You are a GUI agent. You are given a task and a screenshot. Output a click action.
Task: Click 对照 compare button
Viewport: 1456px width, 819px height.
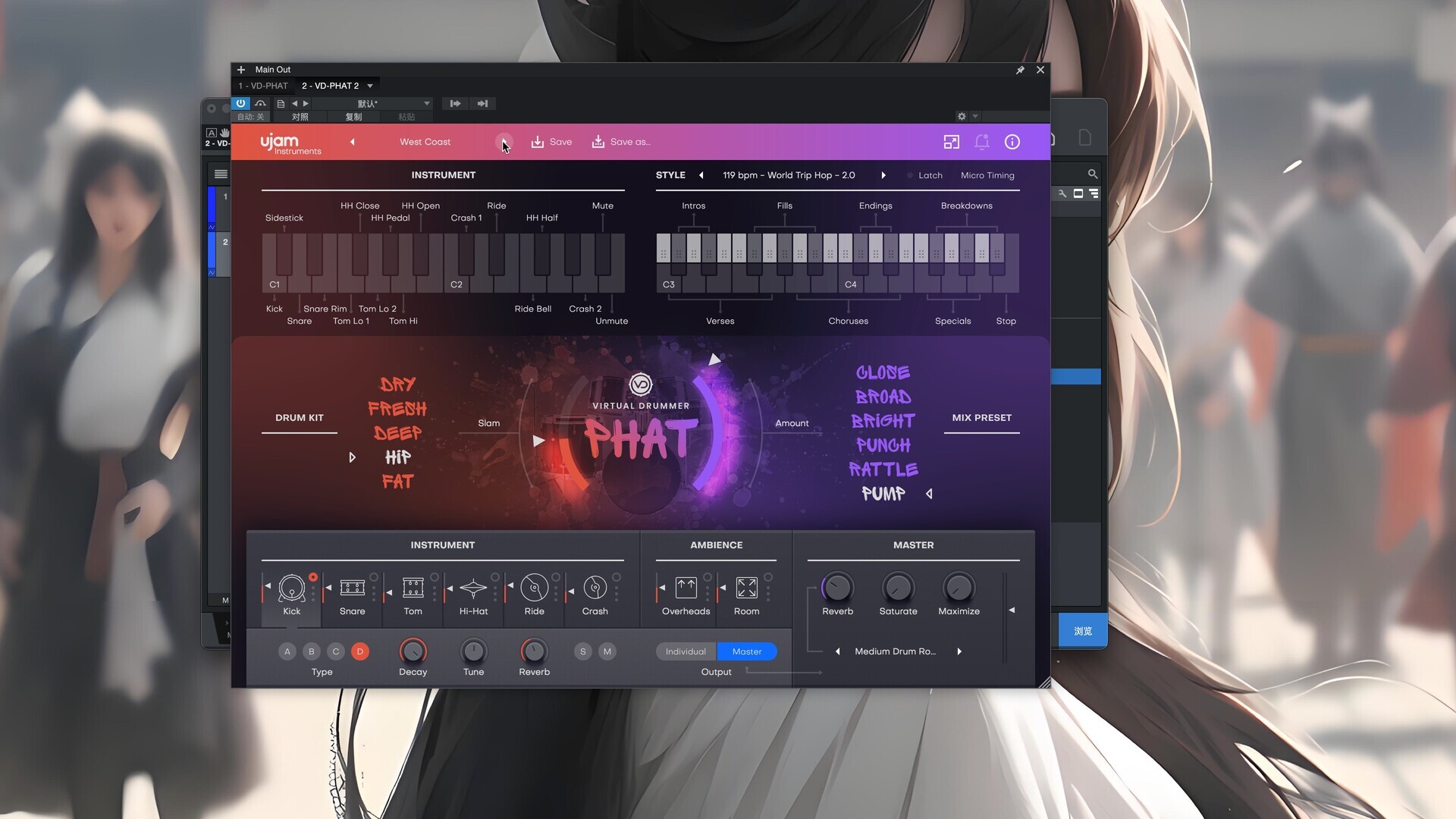300,117
